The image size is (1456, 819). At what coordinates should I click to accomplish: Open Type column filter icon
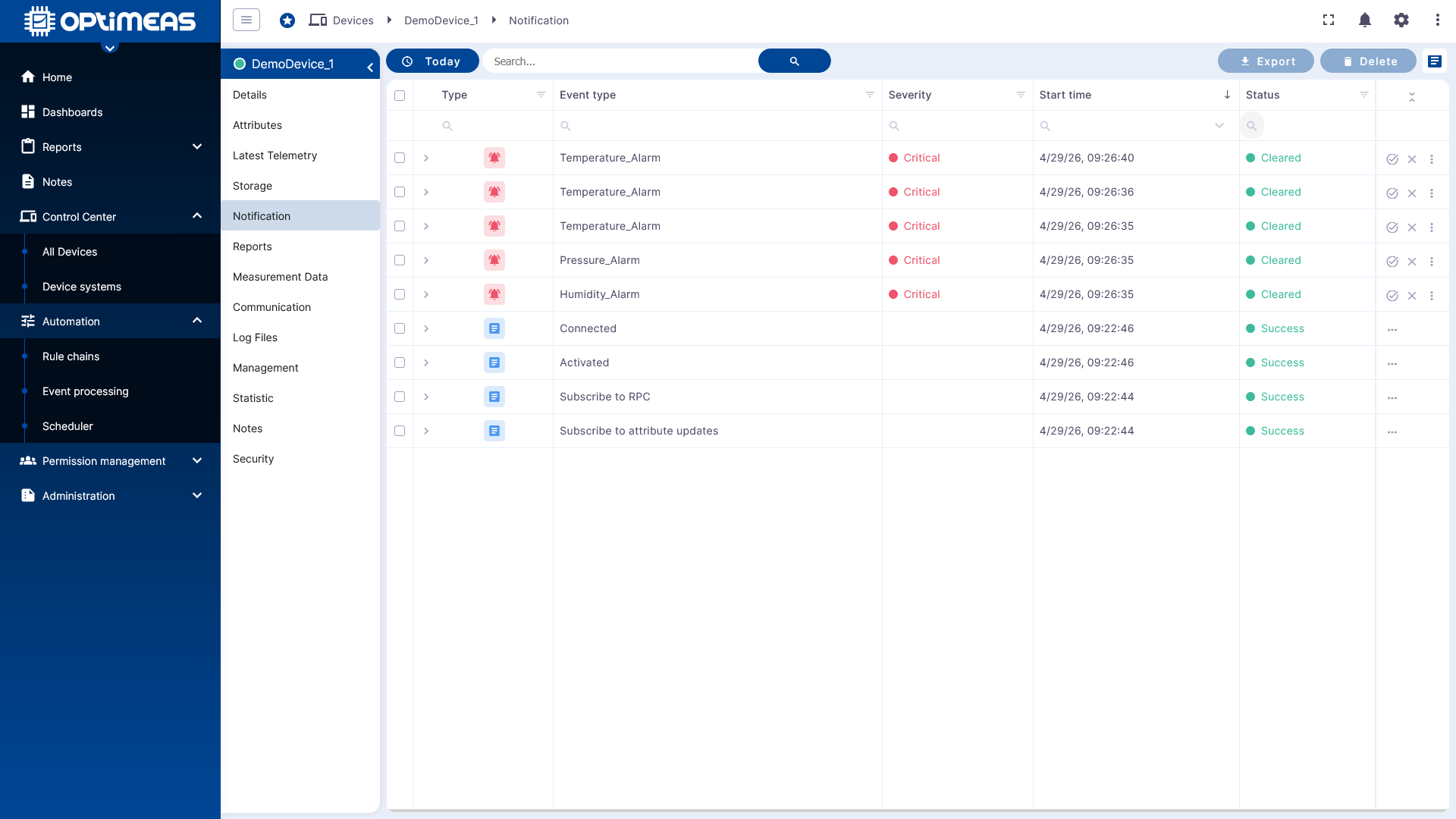click(x=541, y=95)
